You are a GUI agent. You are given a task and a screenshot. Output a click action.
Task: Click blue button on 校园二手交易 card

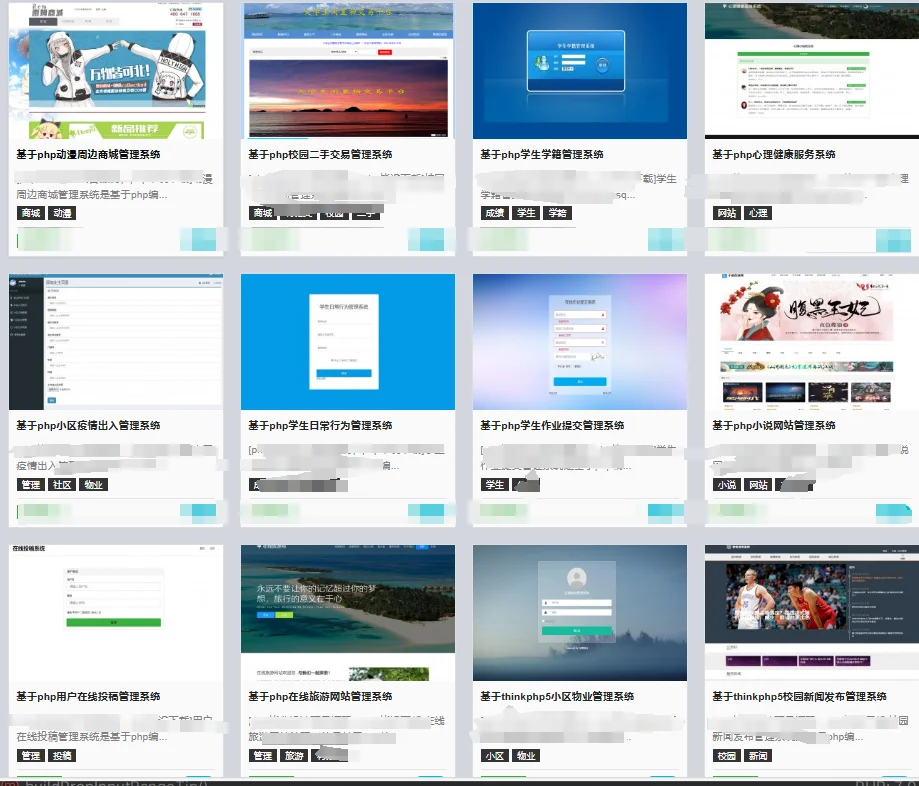tap(426, 240)
